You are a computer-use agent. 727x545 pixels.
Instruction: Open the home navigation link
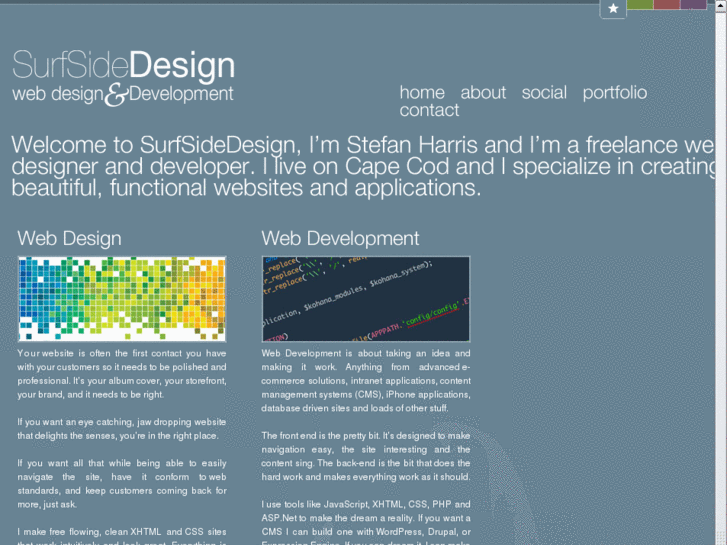click(422, 92)
